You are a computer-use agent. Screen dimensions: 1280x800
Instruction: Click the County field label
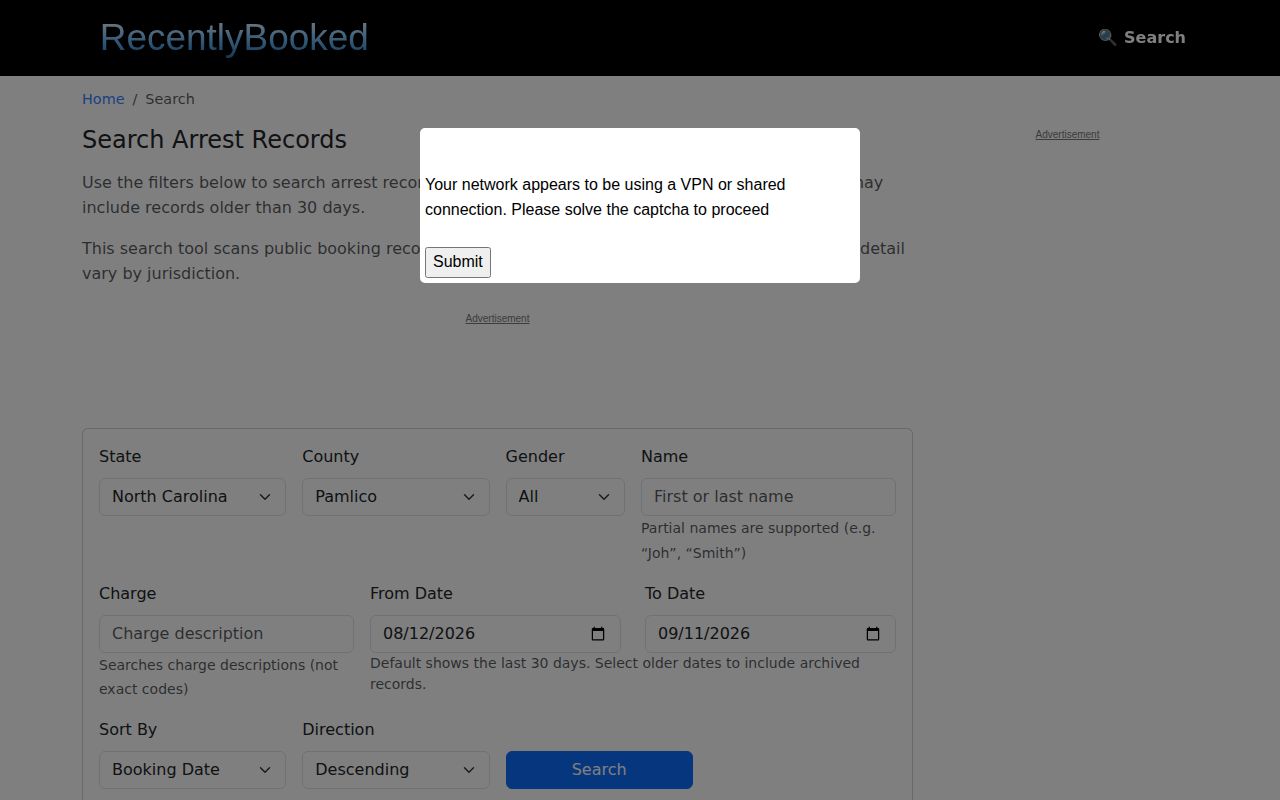(330, 456)
